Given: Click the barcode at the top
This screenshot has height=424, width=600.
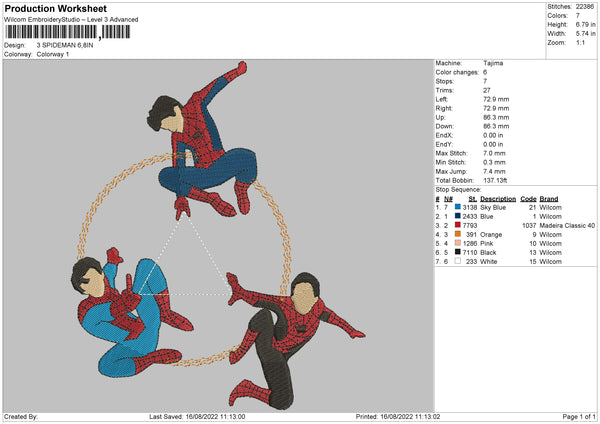Looking at the screenshot, I should tap(68, 32).
